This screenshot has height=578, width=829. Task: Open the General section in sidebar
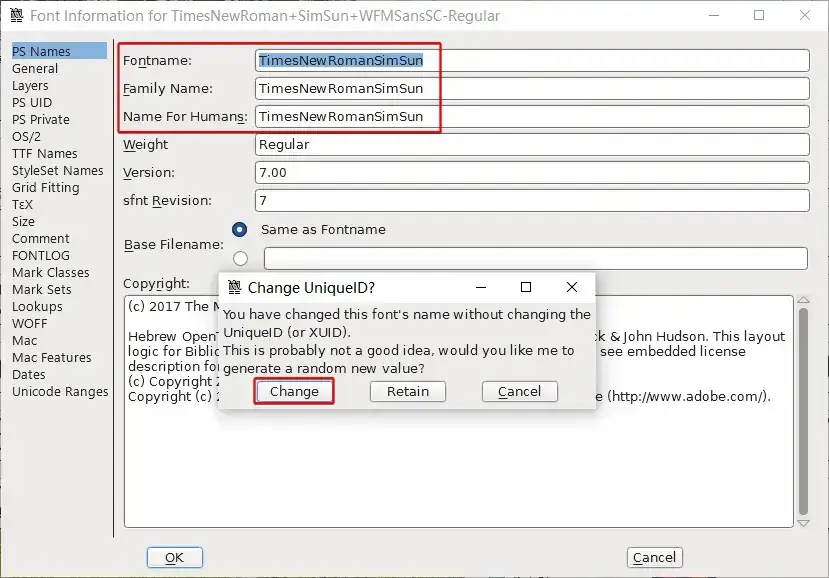click(x=35, y=68)
